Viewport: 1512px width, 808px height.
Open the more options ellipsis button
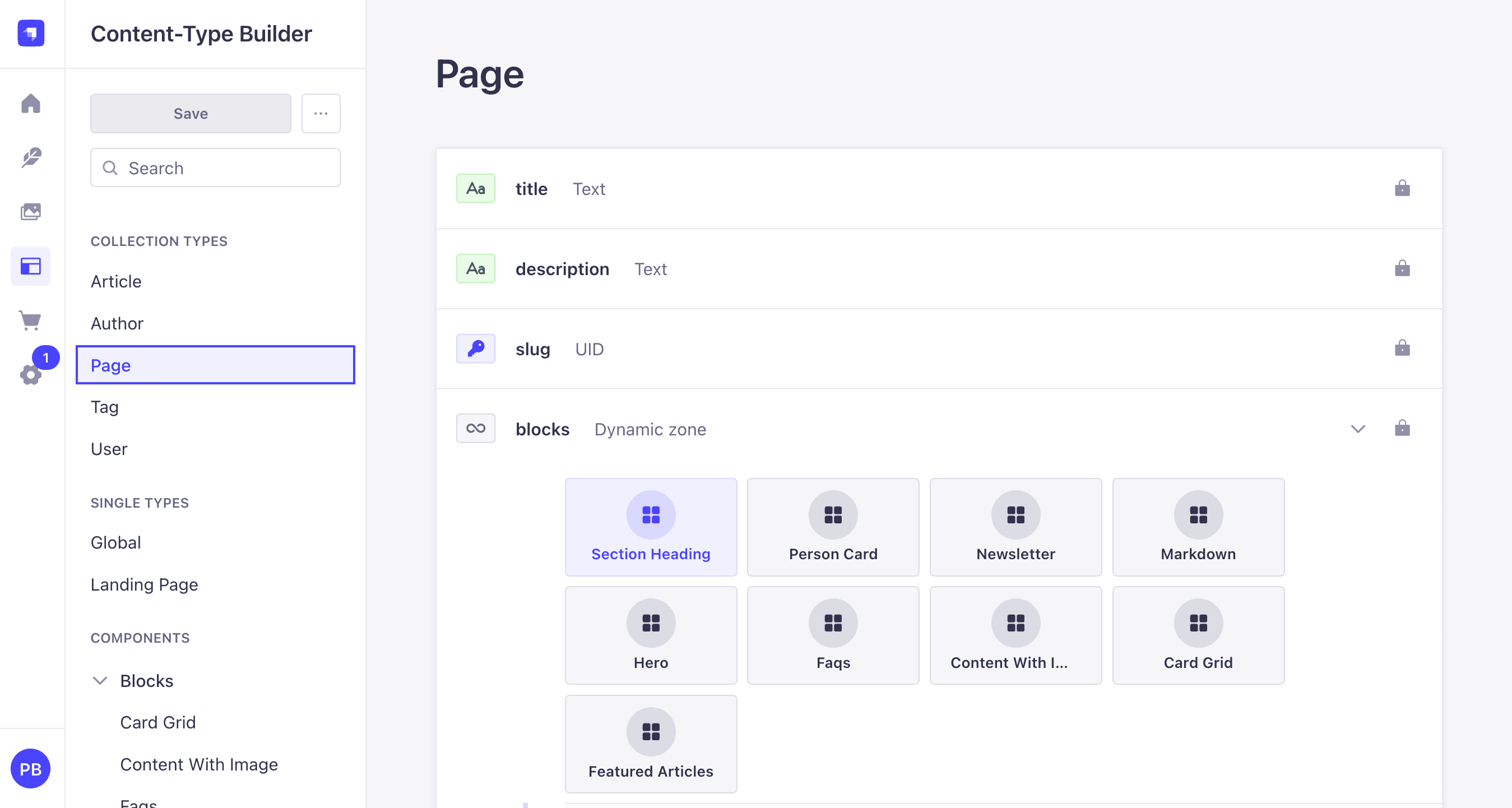pos(321,113)
